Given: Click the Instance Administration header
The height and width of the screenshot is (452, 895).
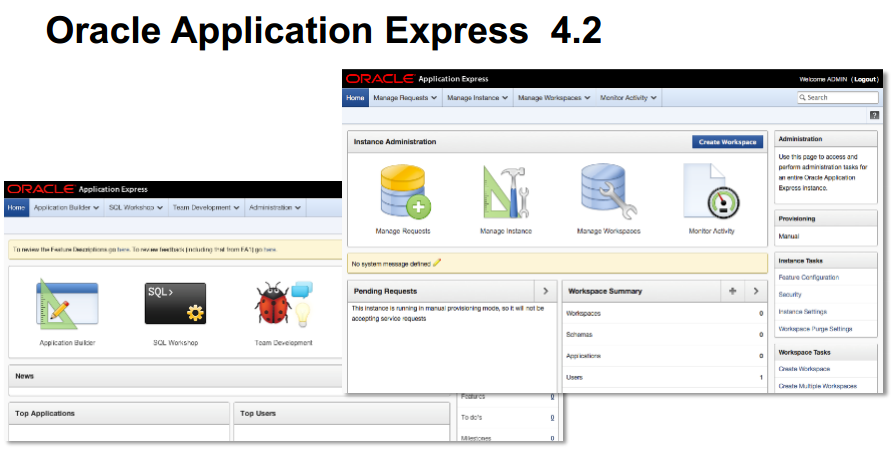Looking at the screenshot, I should (394, 142).
